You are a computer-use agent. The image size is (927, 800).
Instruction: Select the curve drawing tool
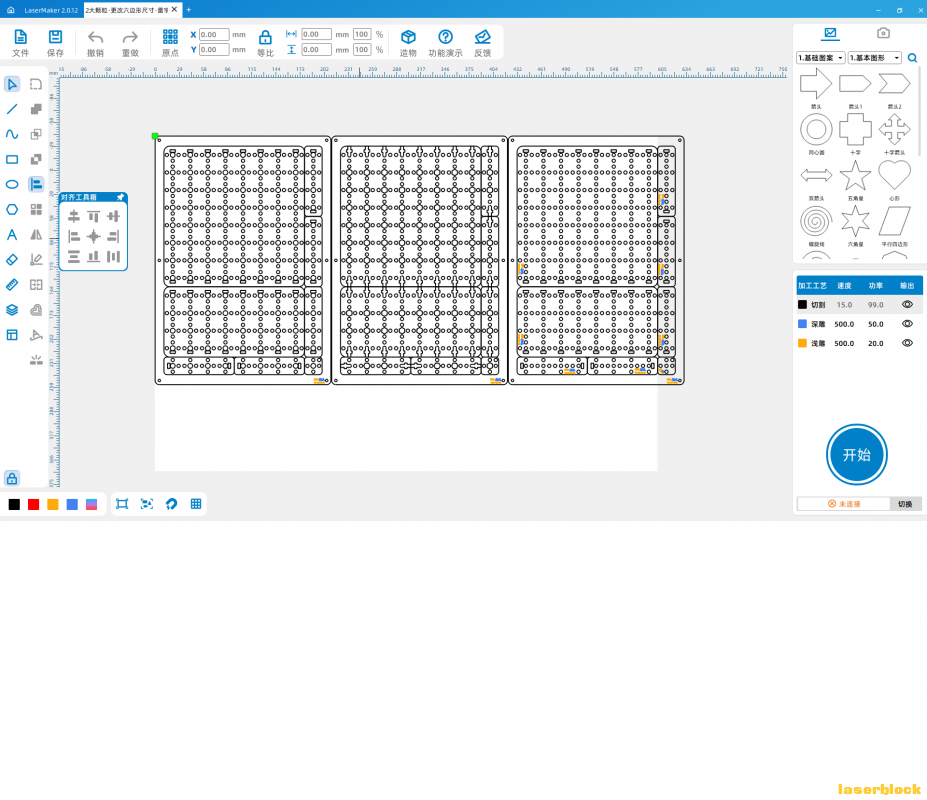[12, 134]
